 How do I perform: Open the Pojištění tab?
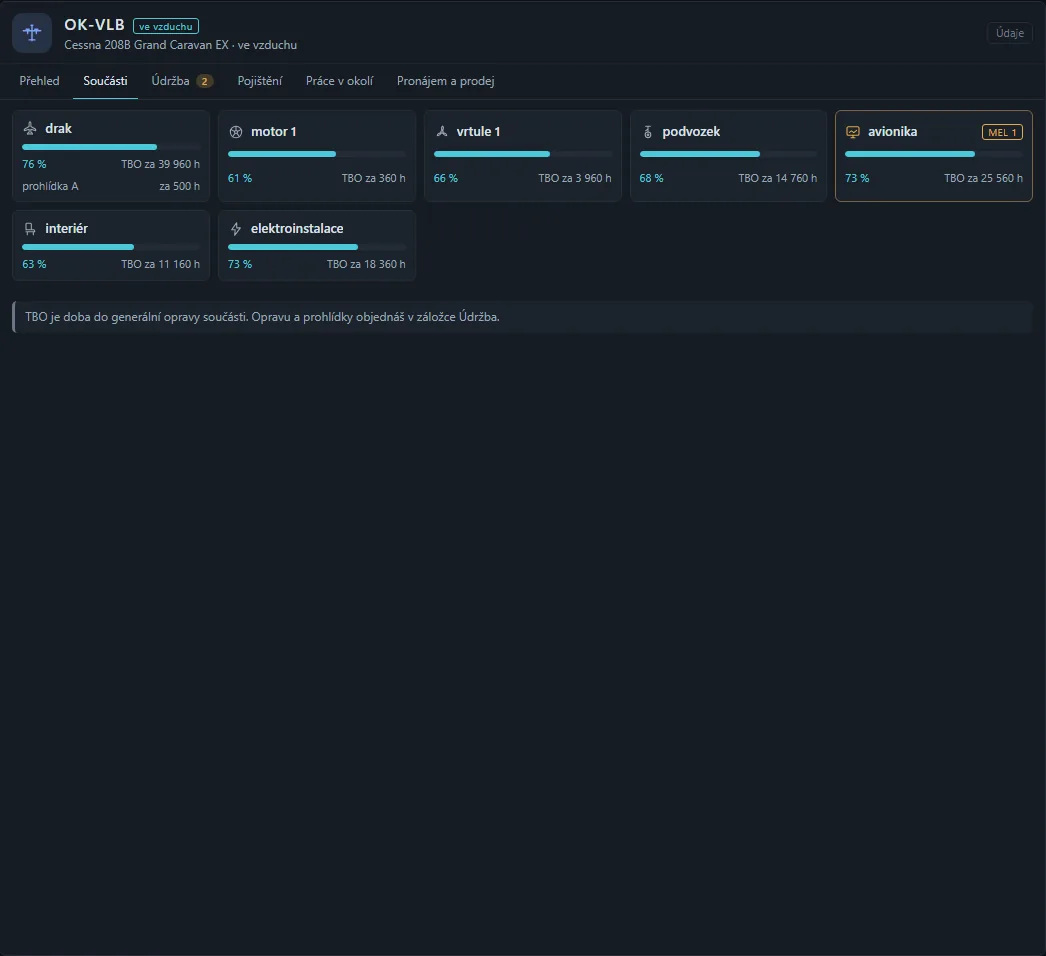point(259,81)
